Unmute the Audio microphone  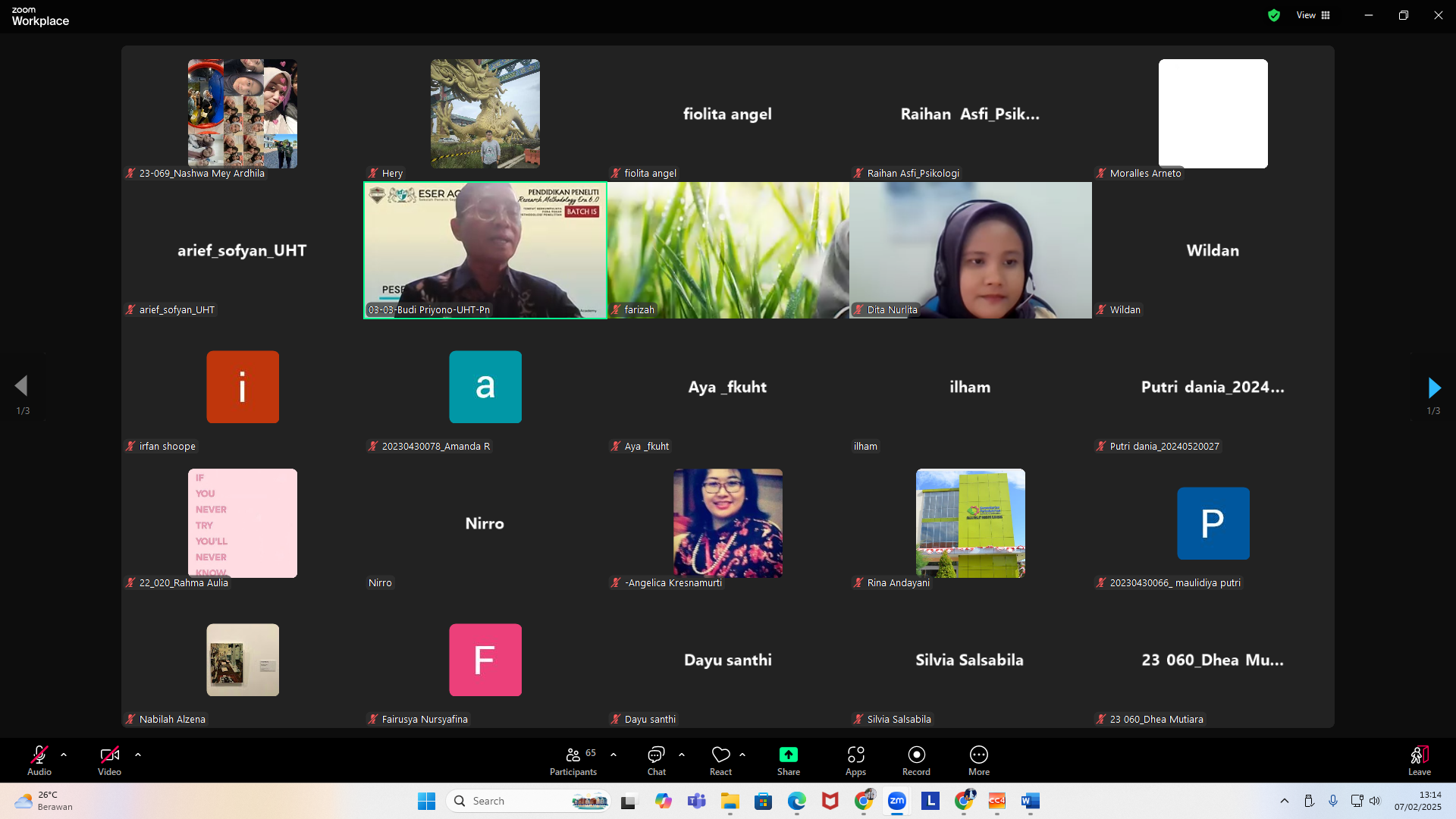click(39, 755)
